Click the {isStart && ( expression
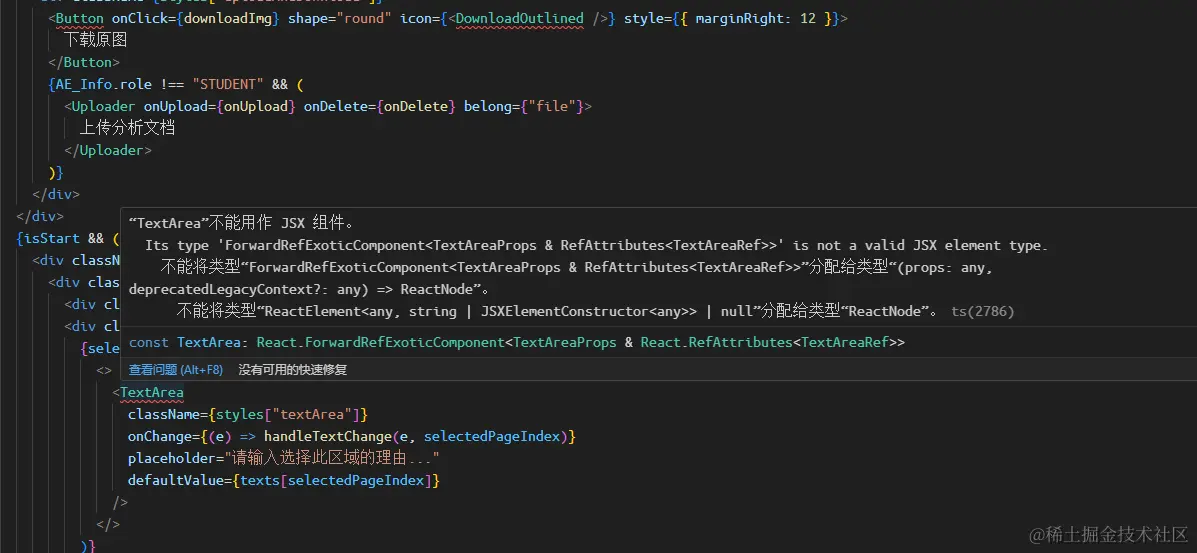 pyautogui.click(x=68, y=238)
